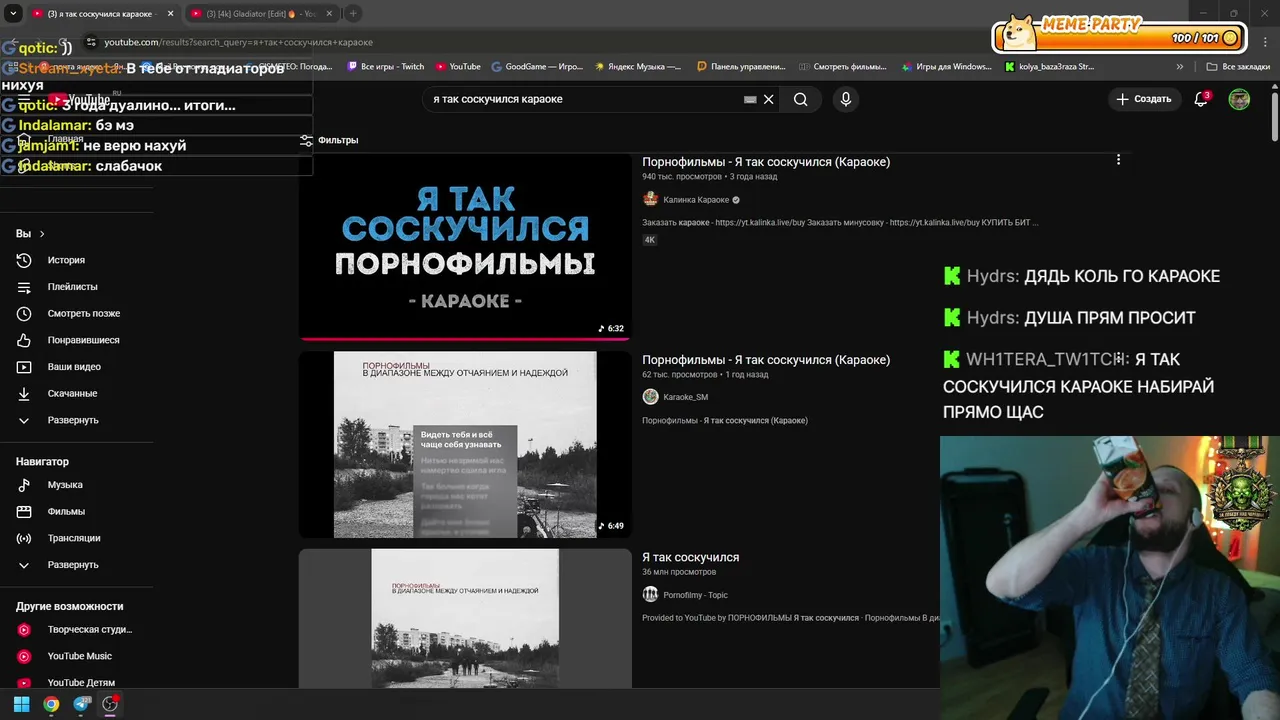1280x720 pixels.
Task: Open title of the Karaoke_SM karaoke video
Action: click(766, 360)
